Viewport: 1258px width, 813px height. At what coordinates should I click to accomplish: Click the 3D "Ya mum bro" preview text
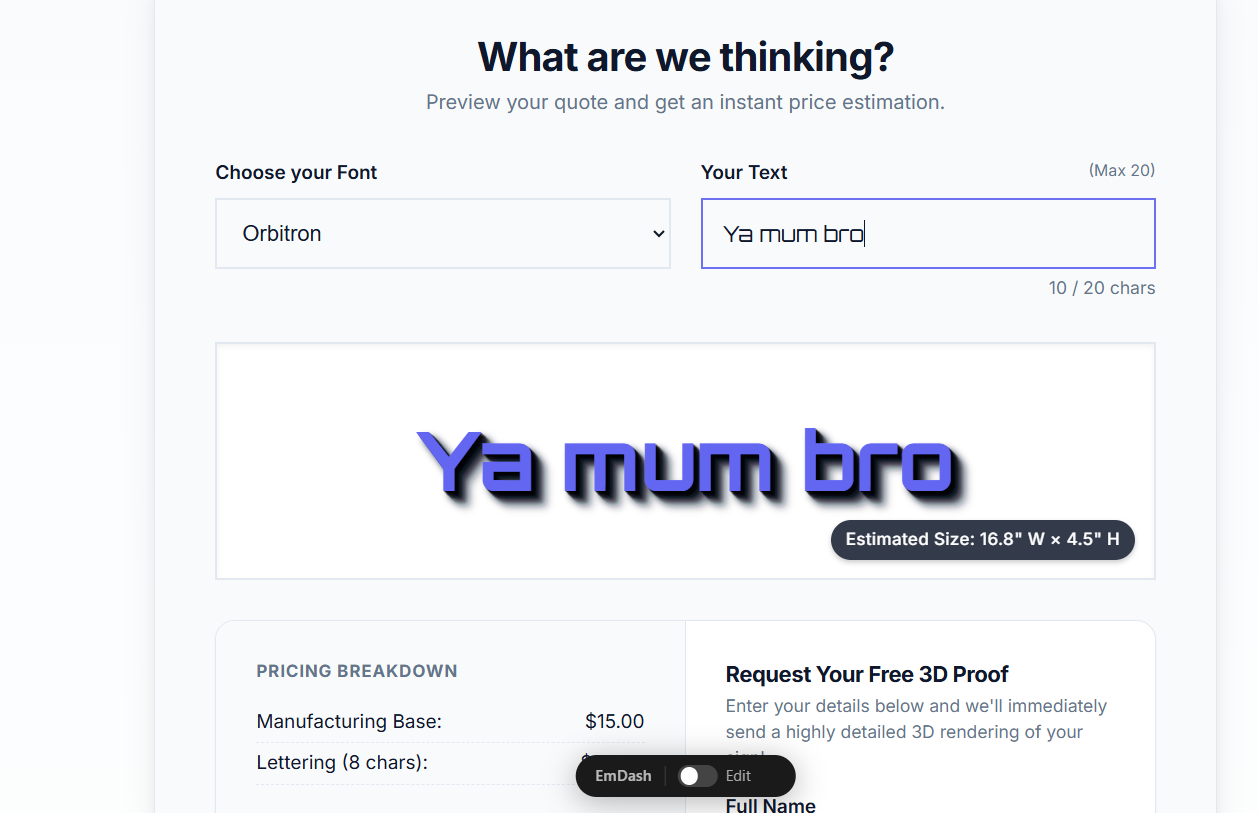(687, 464)
